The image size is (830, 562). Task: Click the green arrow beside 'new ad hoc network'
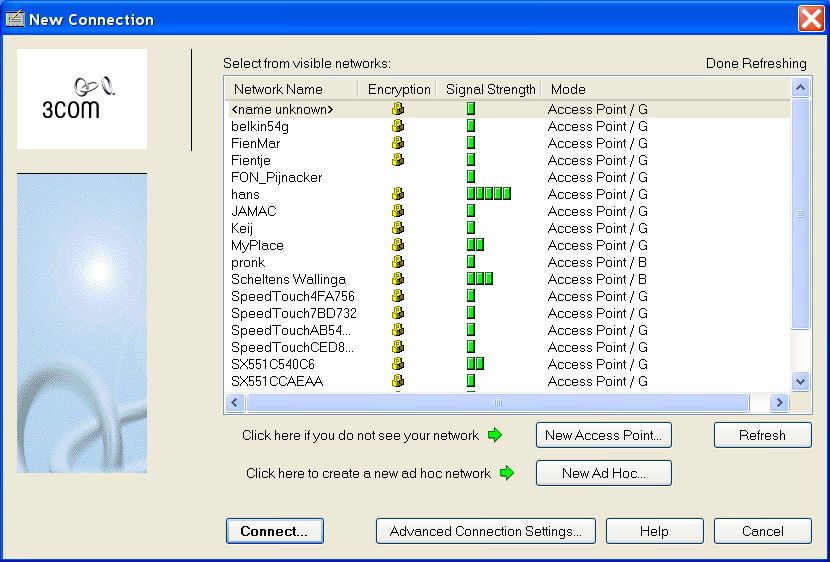tap(507, 473)
